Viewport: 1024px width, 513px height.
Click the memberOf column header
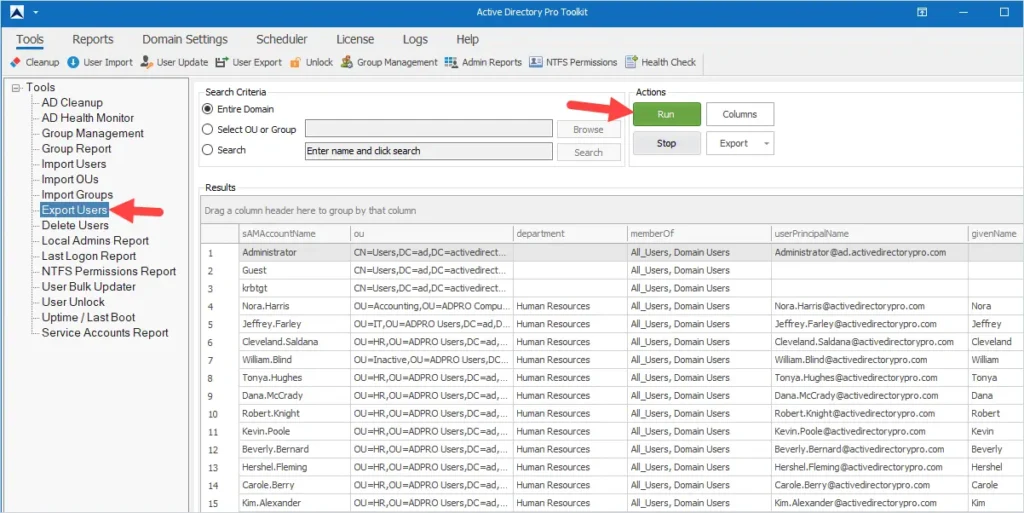699,234
